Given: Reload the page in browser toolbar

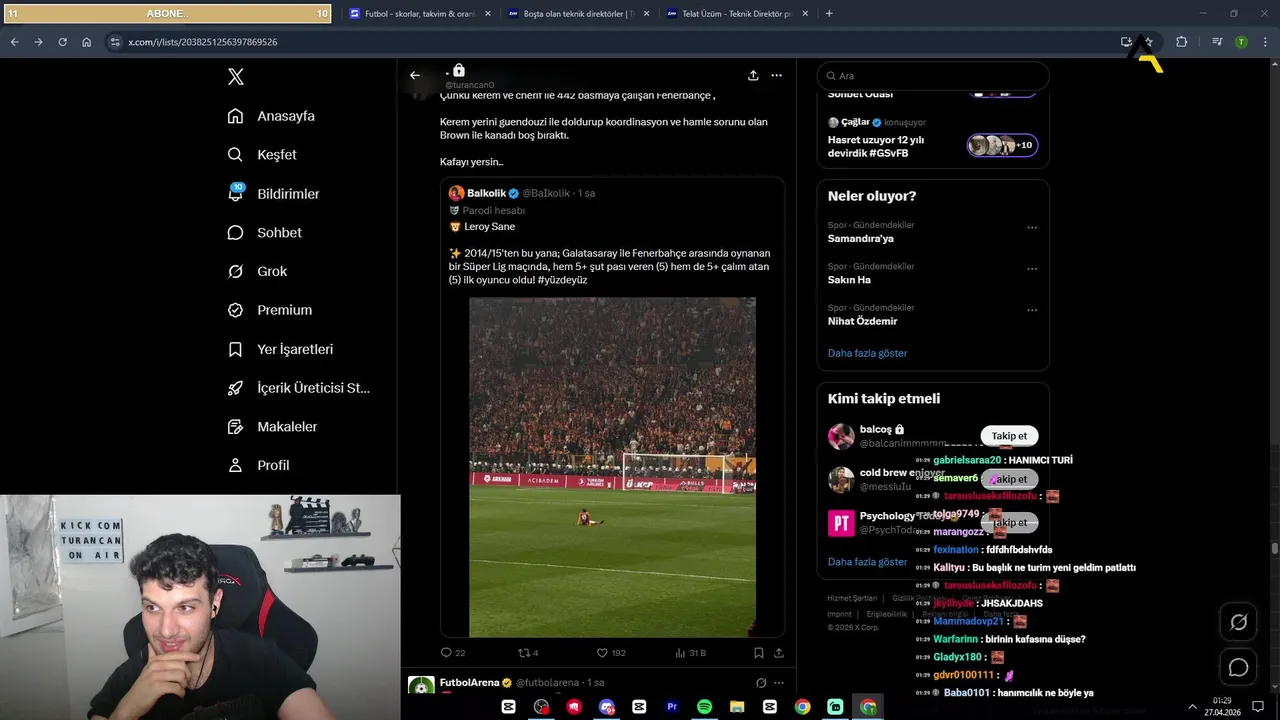Looking at the screenshot, I should tap(62, 42).
